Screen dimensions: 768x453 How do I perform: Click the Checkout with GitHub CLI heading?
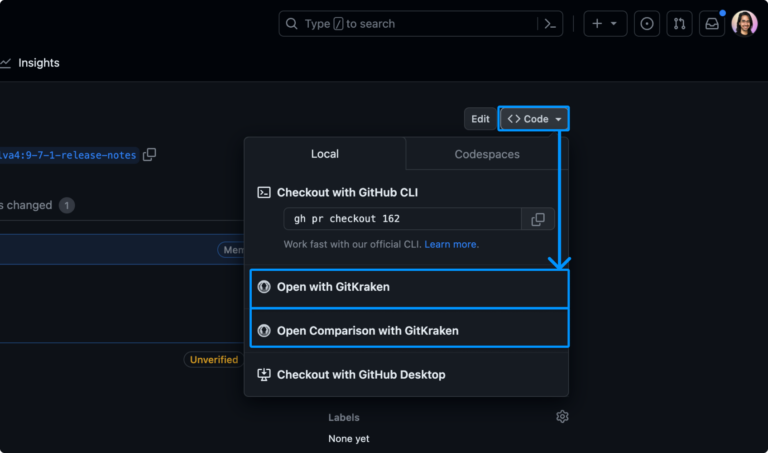tap(347, 192)
